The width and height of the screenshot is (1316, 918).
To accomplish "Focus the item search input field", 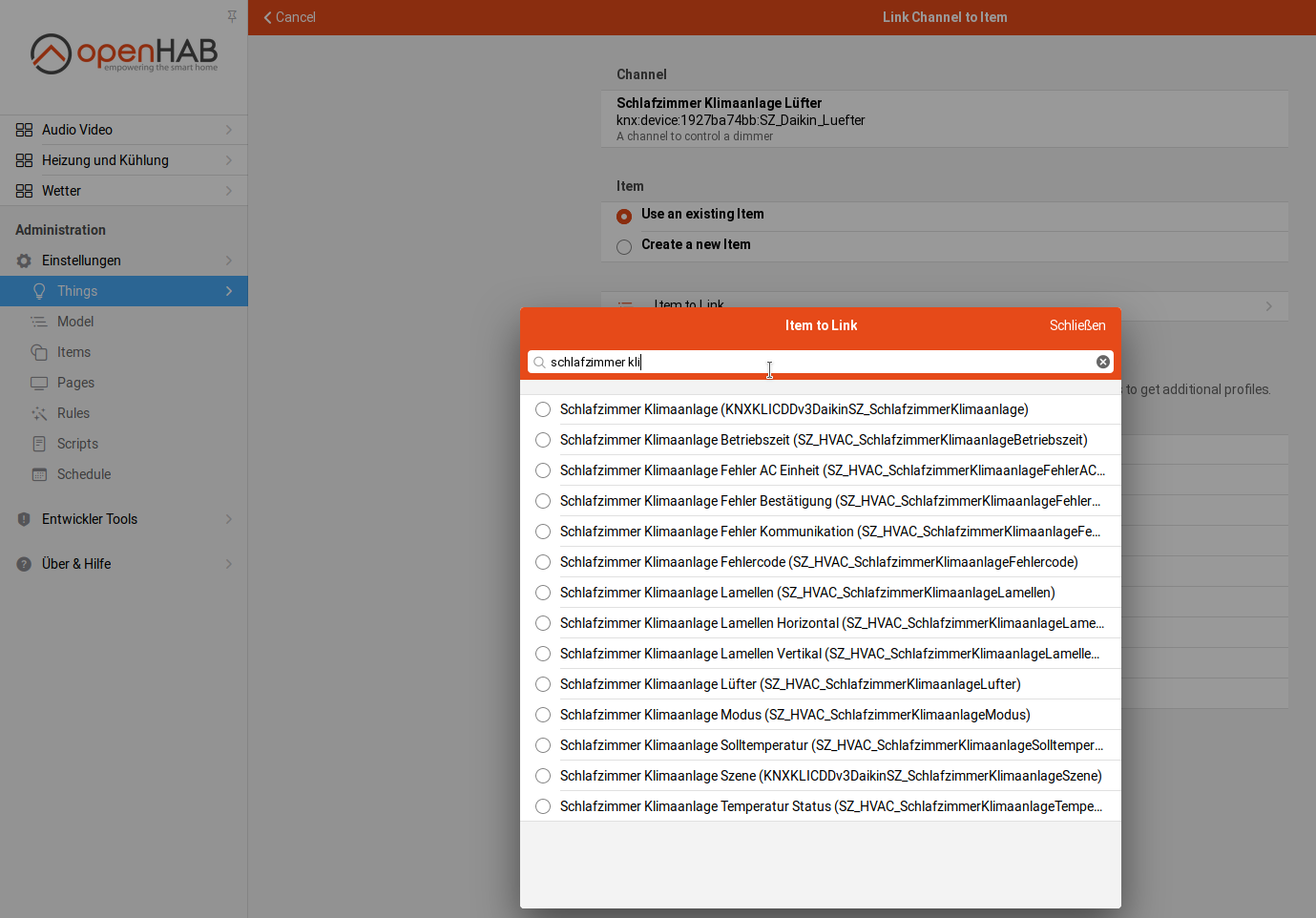I will click(821, 362).
